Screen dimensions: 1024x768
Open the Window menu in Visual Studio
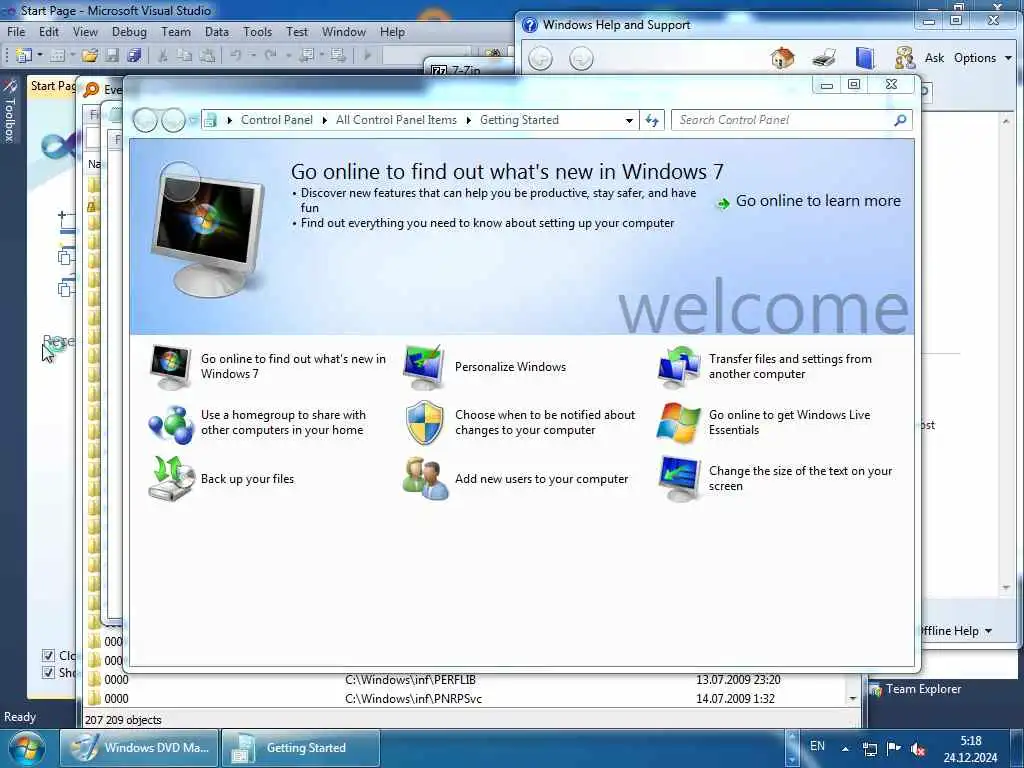(344, 32)
